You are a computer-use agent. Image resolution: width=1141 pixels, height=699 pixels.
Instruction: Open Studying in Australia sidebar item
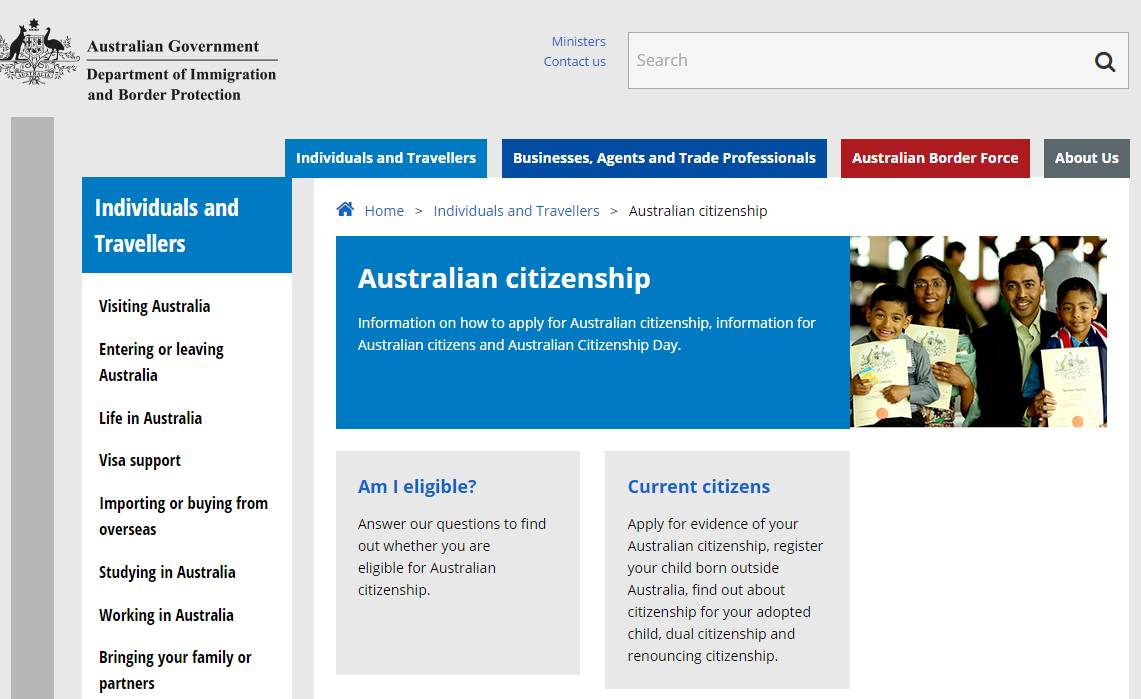click(x=167, y=572)
